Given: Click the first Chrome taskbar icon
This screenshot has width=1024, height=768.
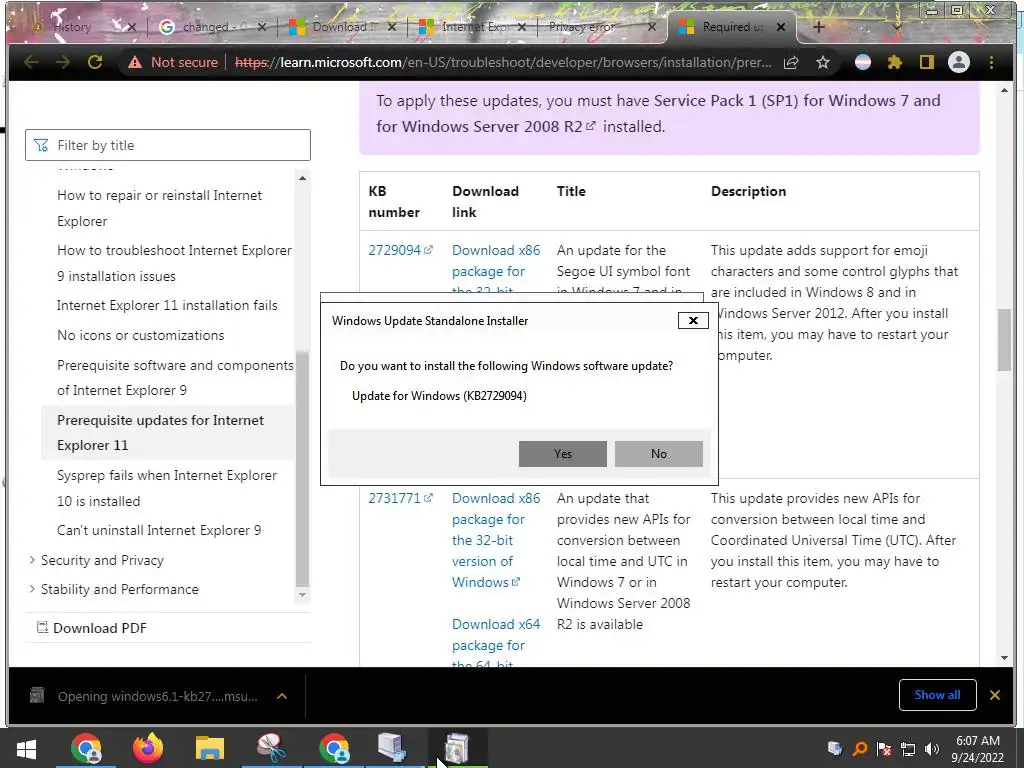Looking at the screenshot, I should tap(86, 748).
